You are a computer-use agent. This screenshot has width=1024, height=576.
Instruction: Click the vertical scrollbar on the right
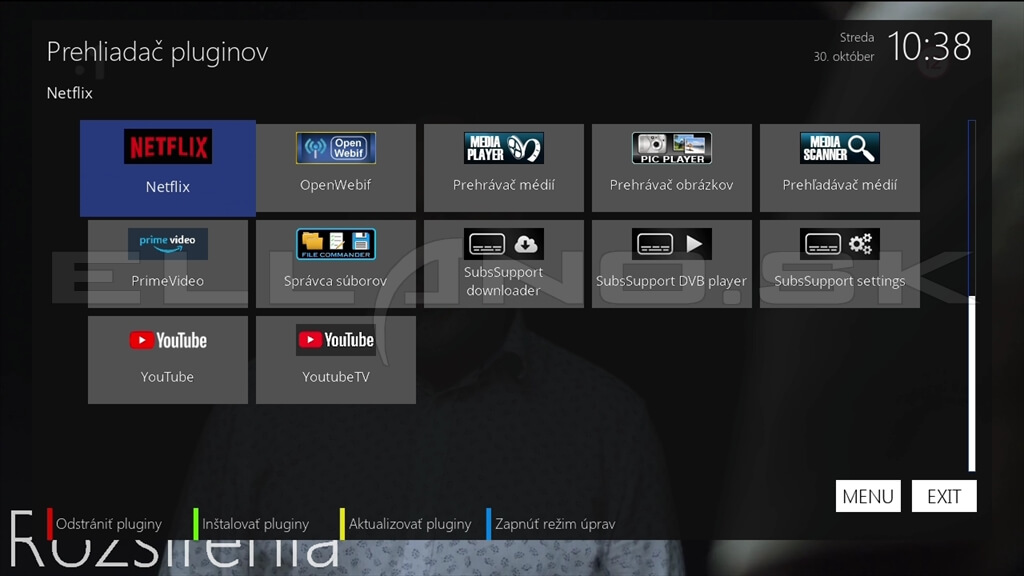(x=972, y=295)
